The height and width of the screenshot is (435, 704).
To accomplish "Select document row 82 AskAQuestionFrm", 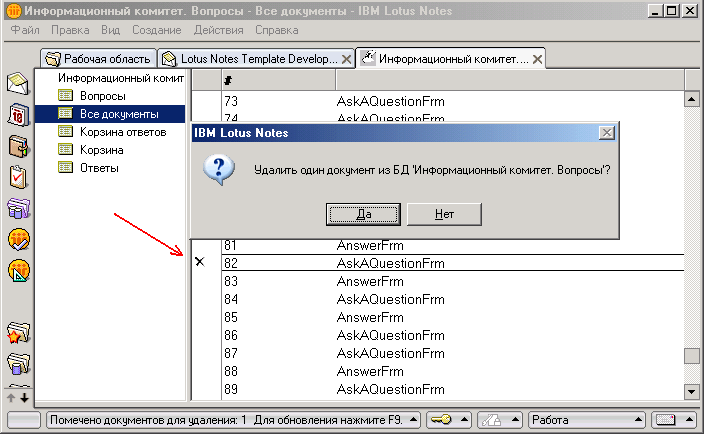I will (x=453, y=263).
